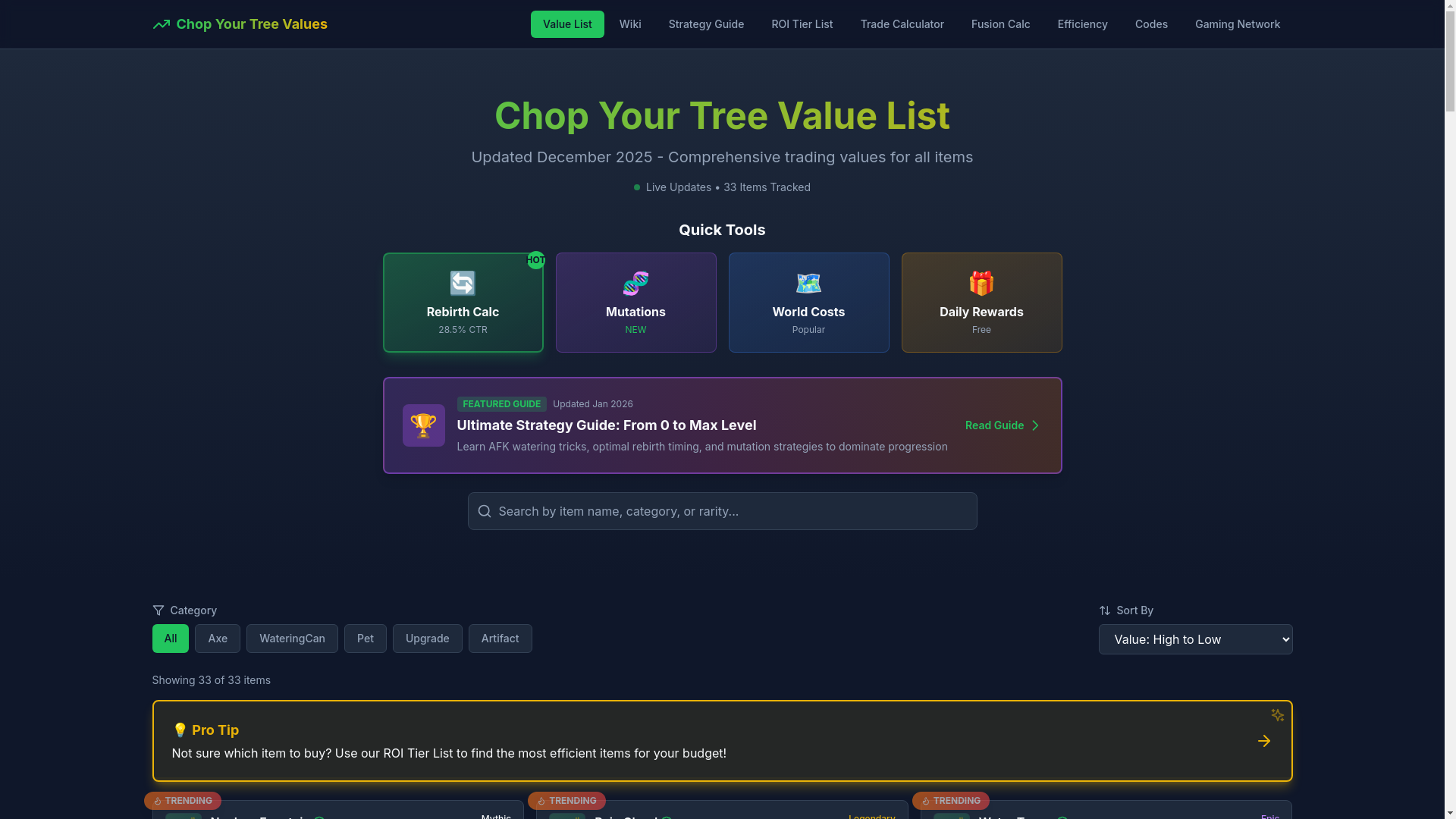
Task: Click the Sort By arrows icon
Action: (1104, 610)
